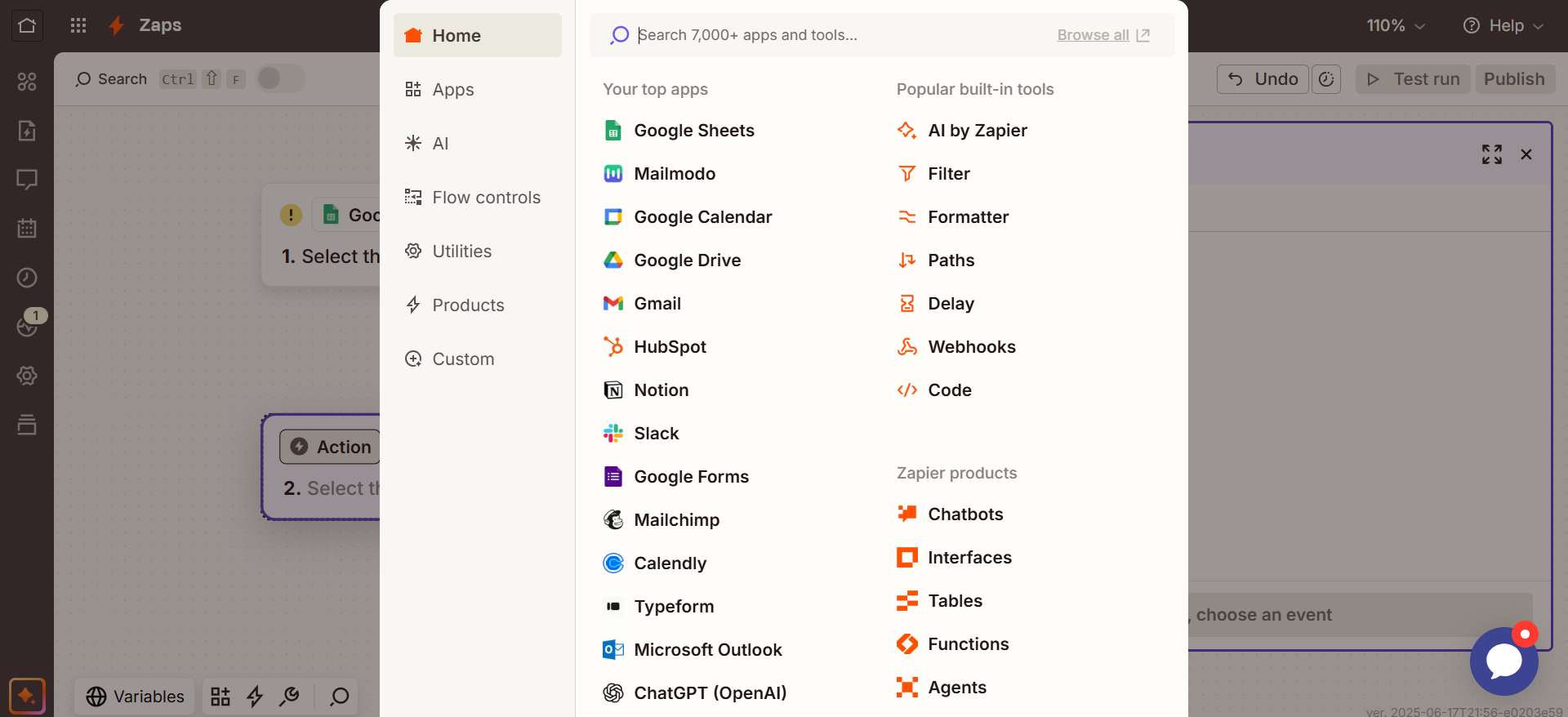Image resolution: width=1568 pixels, height=717 pixels.
Task: Click the add step grid icon in bottom toolbar
Action: pos(220,697)
